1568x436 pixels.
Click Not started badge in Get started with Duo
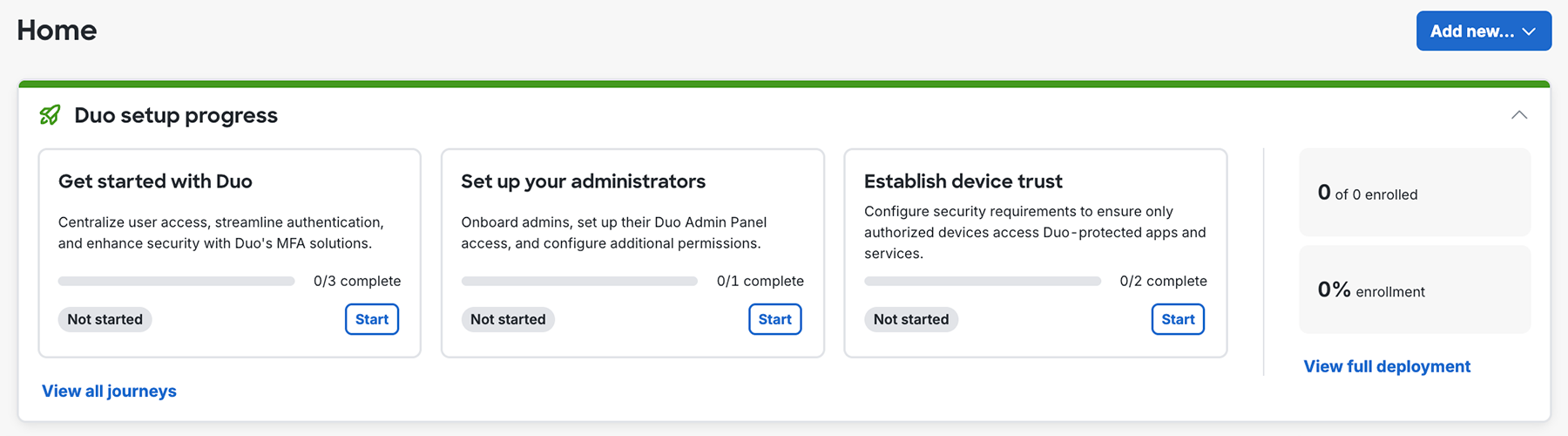coord(105,319)
